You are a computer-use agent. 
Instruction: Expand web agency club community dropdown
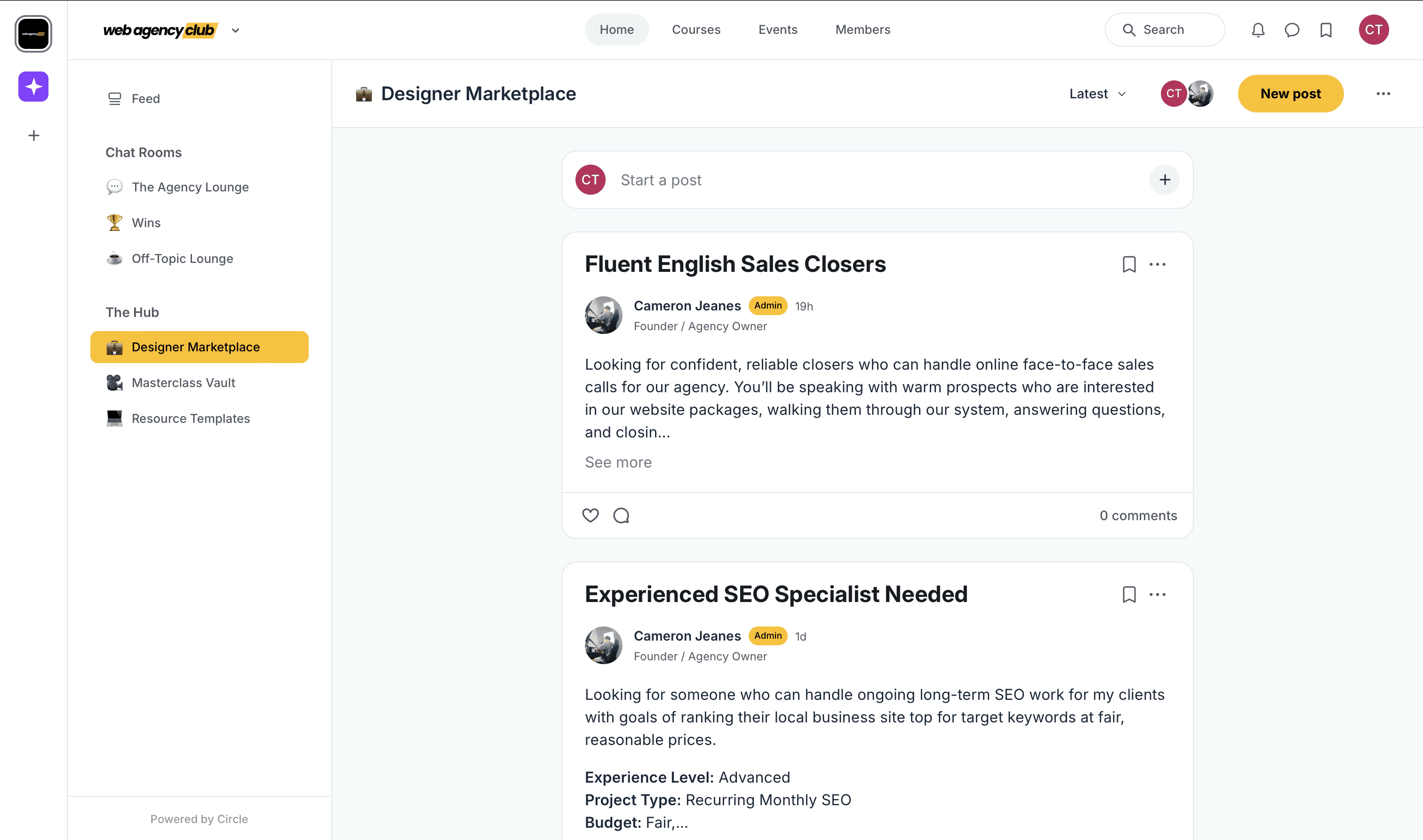(x=236, y=31)
